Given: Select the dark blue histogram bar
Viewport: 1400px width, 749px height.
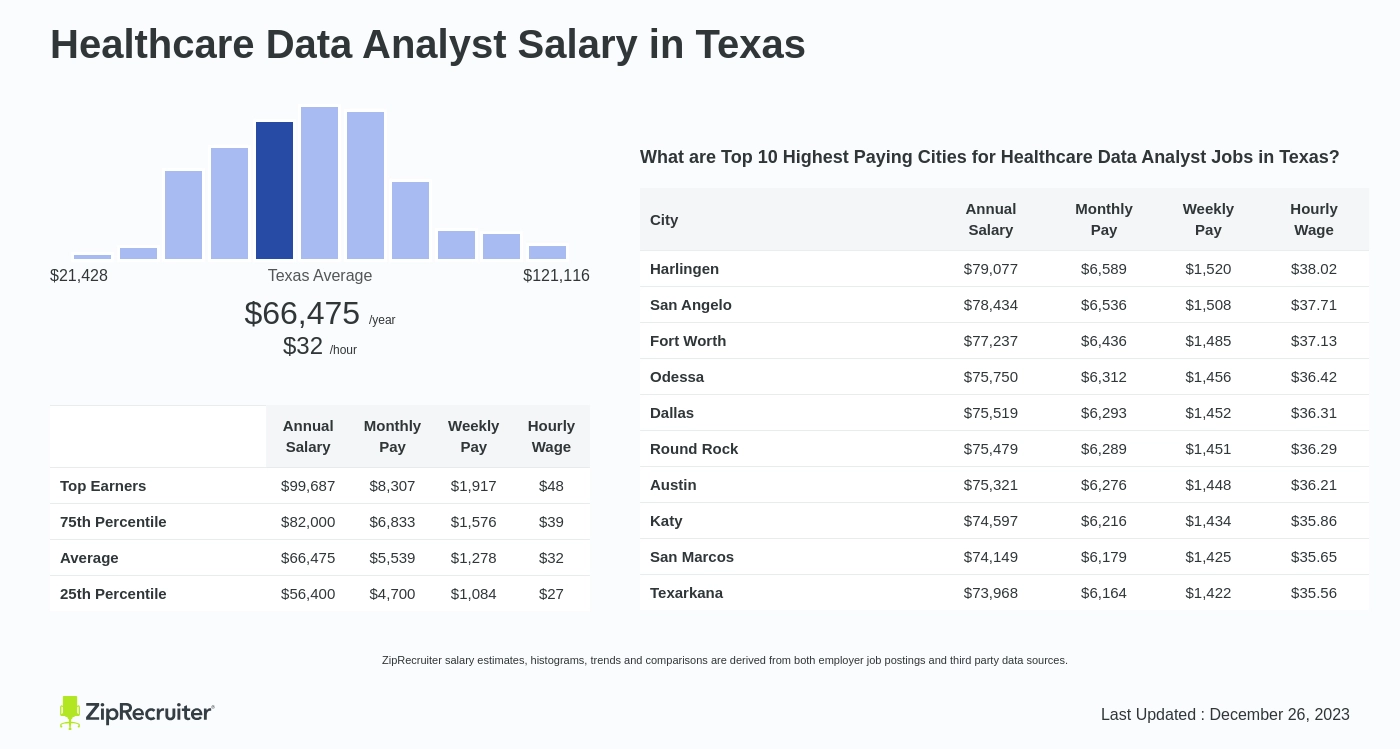Looking at the screenshot, I should (274, 190).
